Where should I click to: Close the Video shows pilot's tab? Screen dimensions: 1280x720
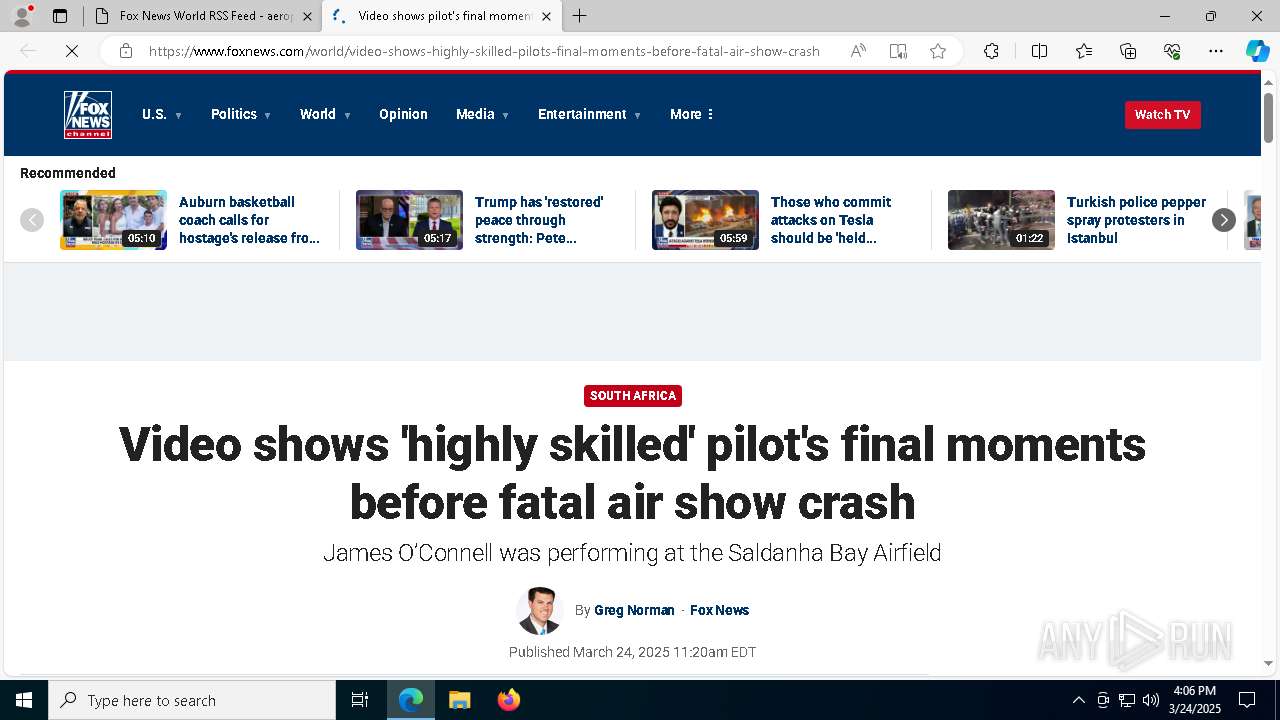point(546,16)
